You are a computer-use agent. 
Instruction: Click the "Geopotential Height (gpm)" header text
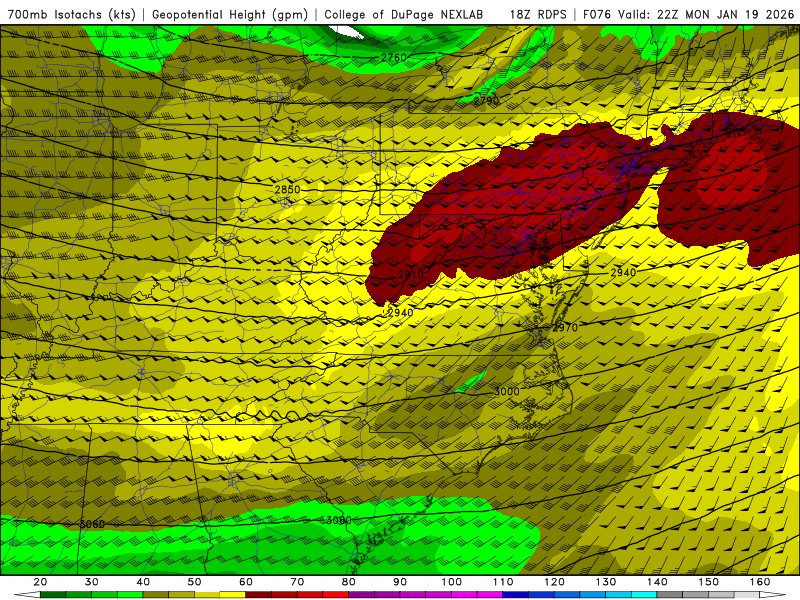[x=230, y=14]
